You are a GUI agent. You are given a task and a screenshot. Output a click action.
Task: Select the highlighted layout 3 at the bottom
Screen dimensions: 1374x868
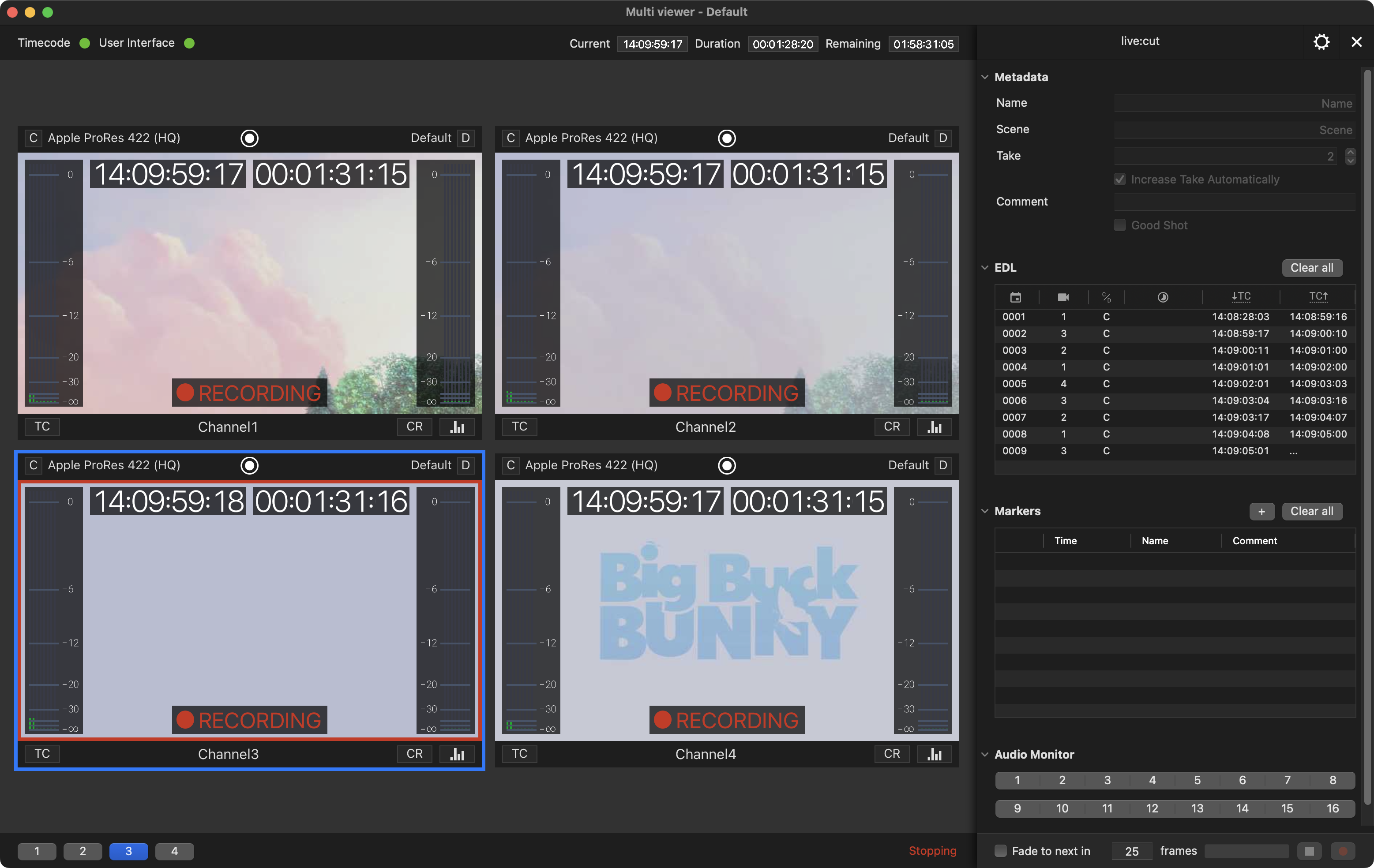click(128, 851)
